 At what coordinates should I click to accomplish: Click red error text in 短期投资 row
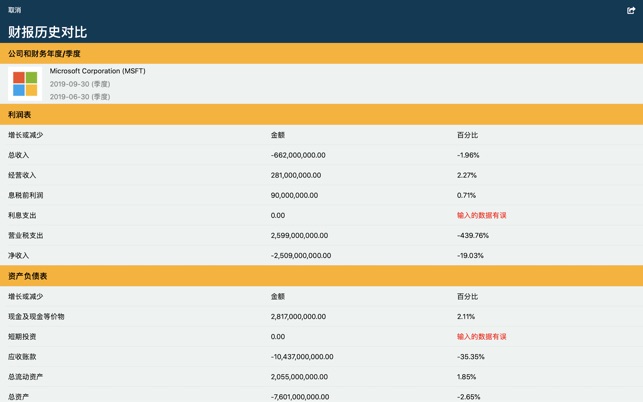click(x=481, y=336)
